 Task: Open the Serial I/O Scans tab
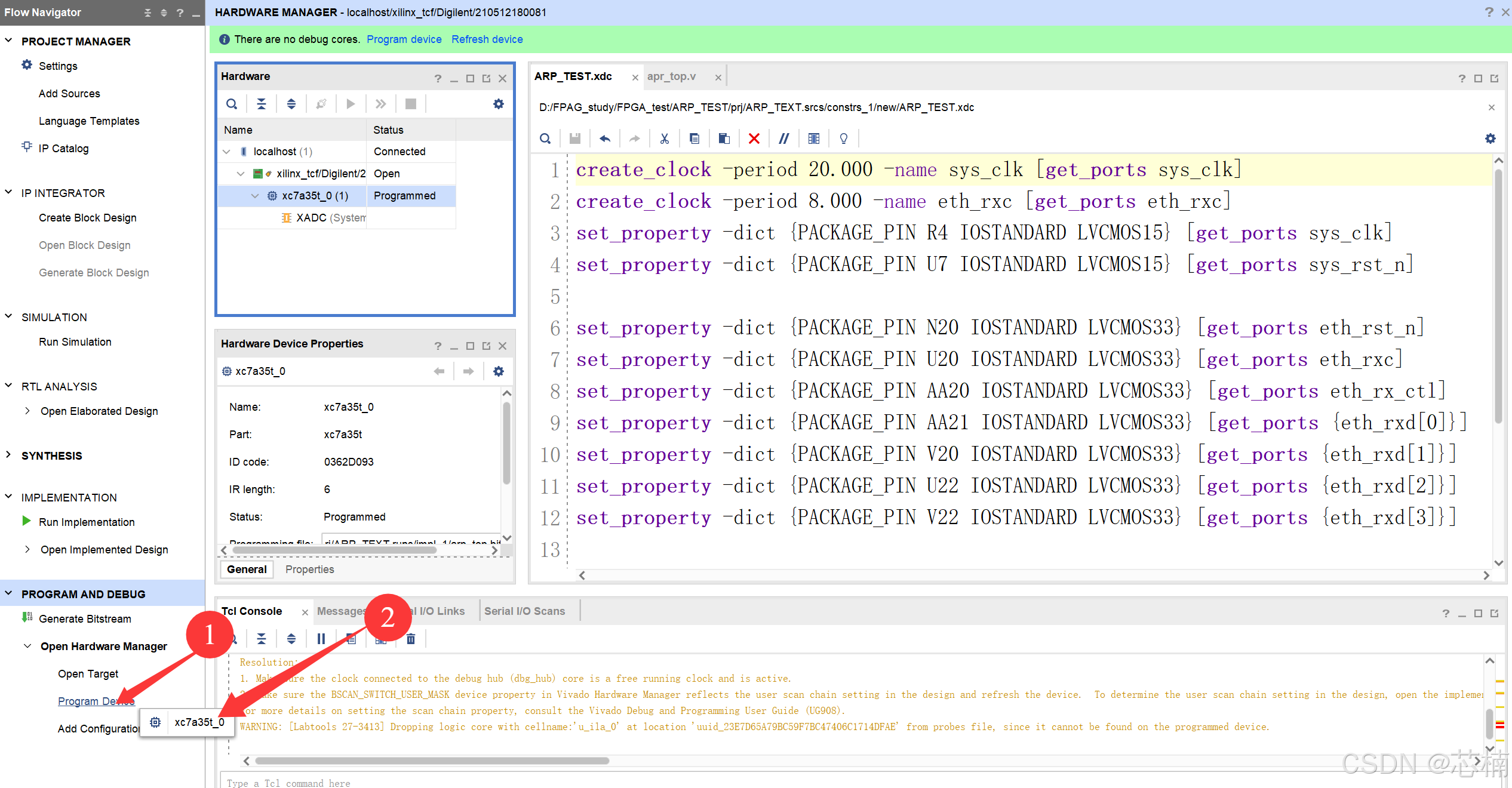524,611
